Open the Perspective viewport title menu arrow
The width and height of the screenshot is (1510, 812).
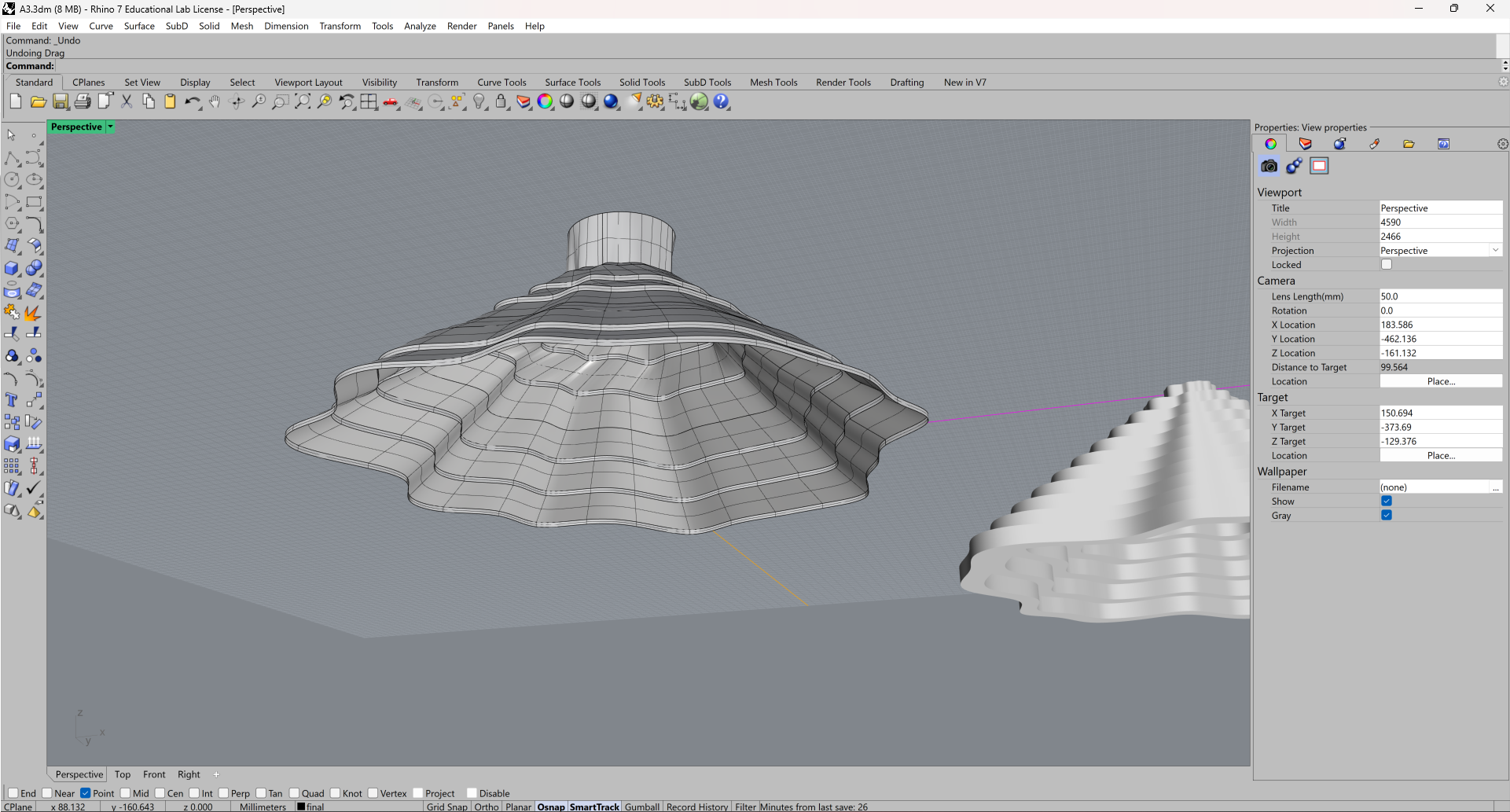tap(110, 127)
